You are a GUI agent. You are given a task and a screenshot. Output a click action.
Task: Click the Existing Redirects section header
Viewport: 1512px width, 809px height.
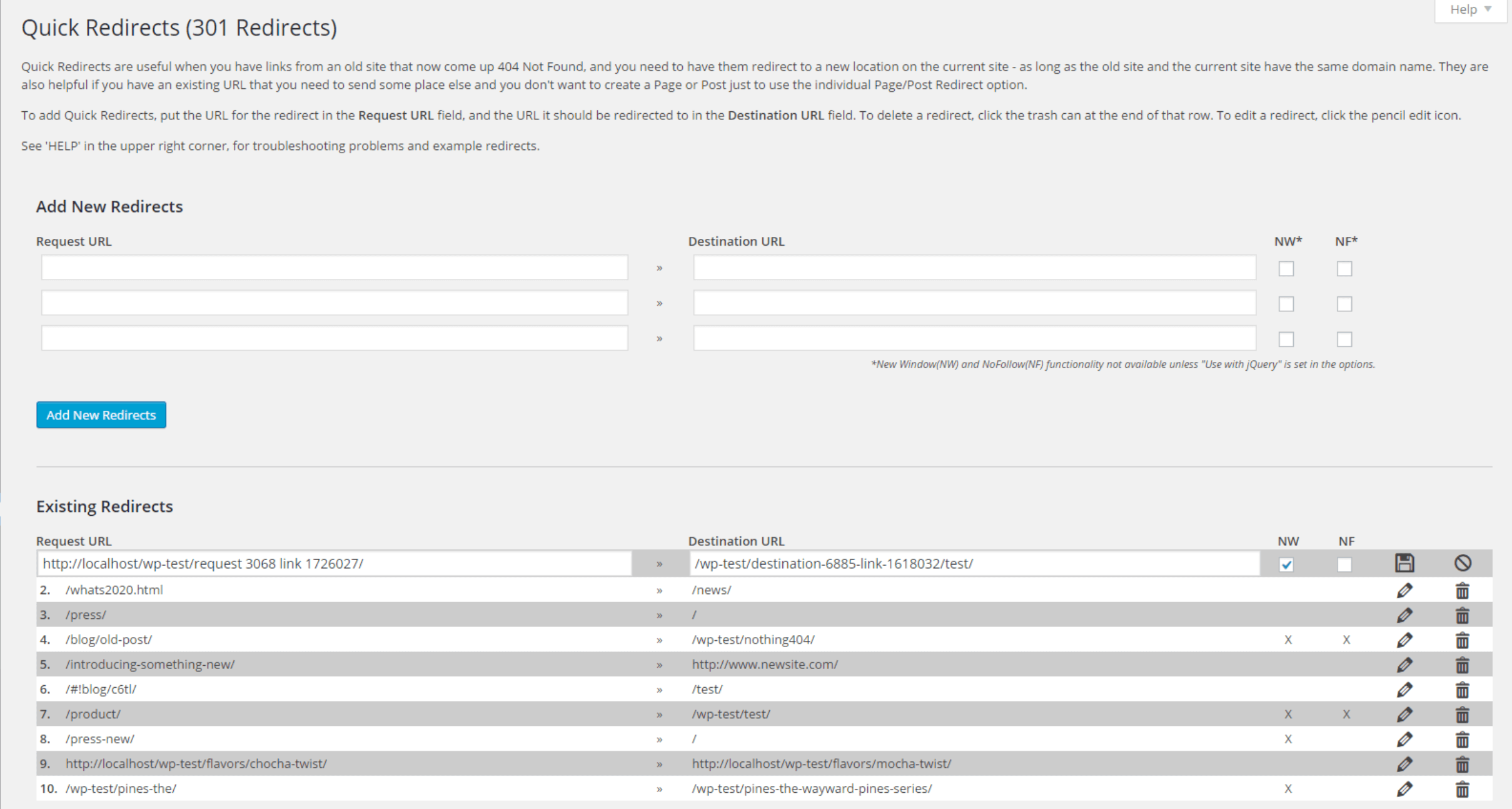pyautogui.click(x=104, y=506)
